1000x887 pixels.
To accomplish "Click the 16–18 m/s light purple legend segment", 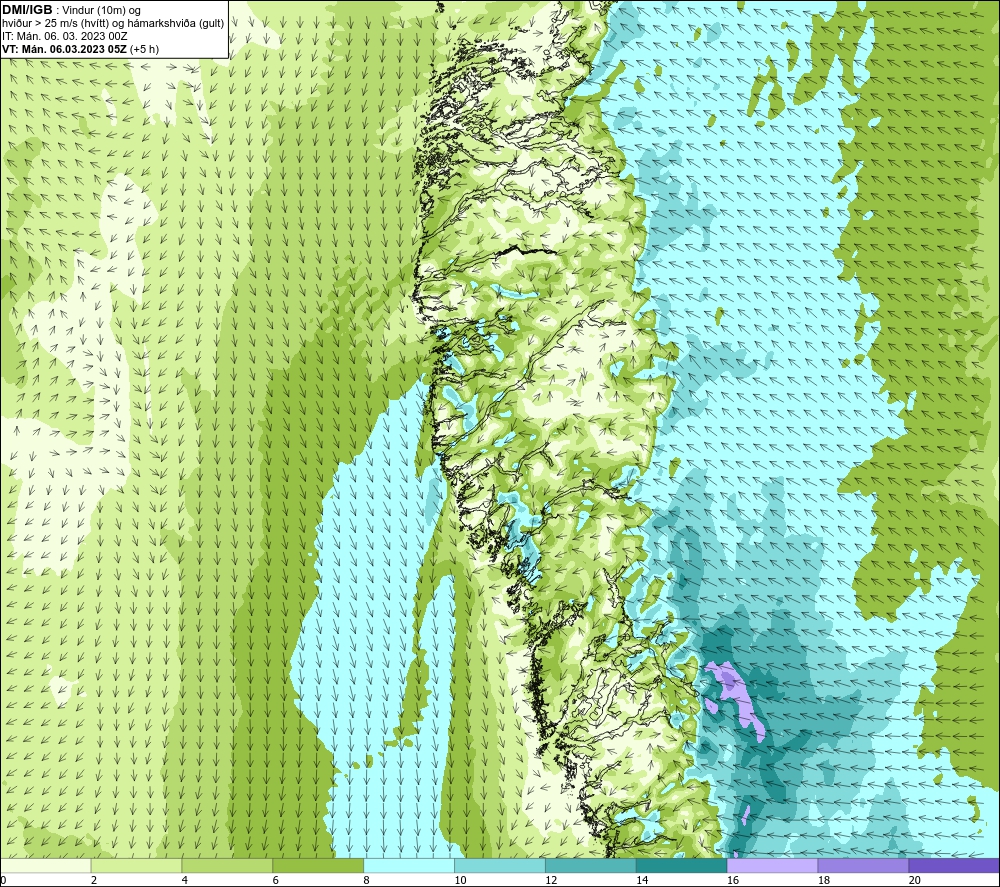I will [x=772, y=865].
